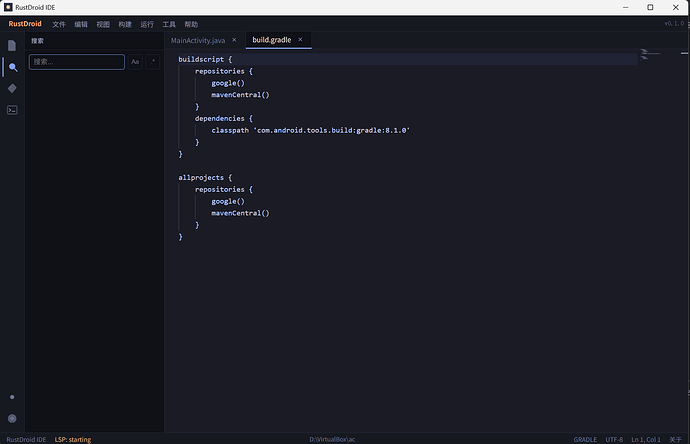
Task: Click Ln 1, Col 1 cursor position
Action: click(646, 439)
